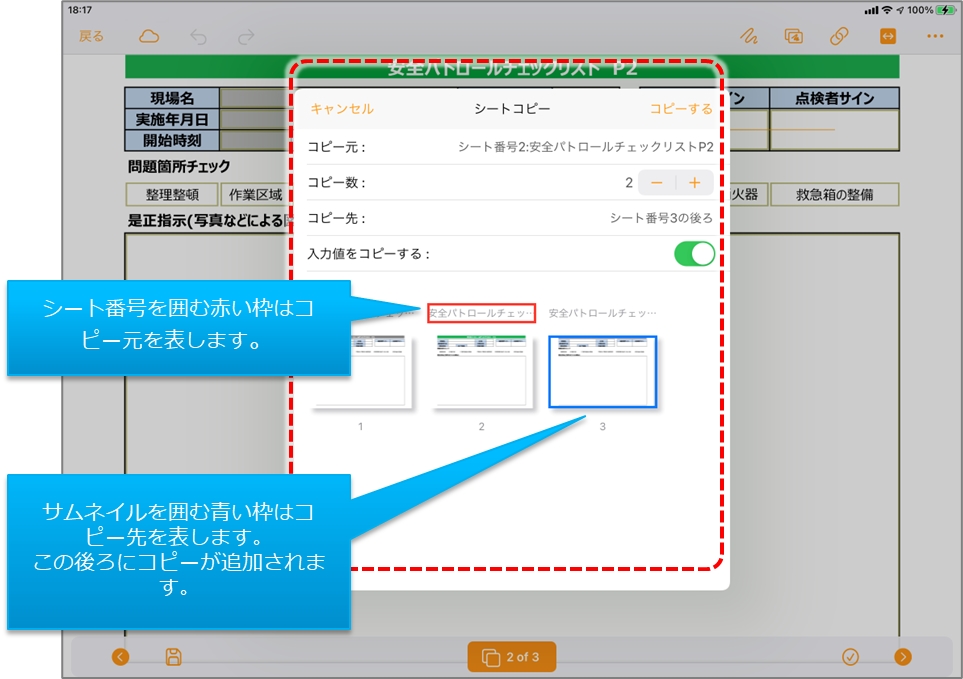Open the sheet list via the 2 of 3 button
Screen dimensions: 963x679
click(512, 657)
